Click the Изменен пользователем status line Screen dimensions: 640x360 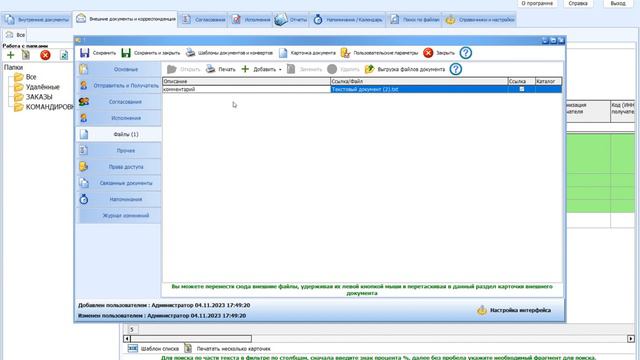pyautogui.click(x=162, y=316)
